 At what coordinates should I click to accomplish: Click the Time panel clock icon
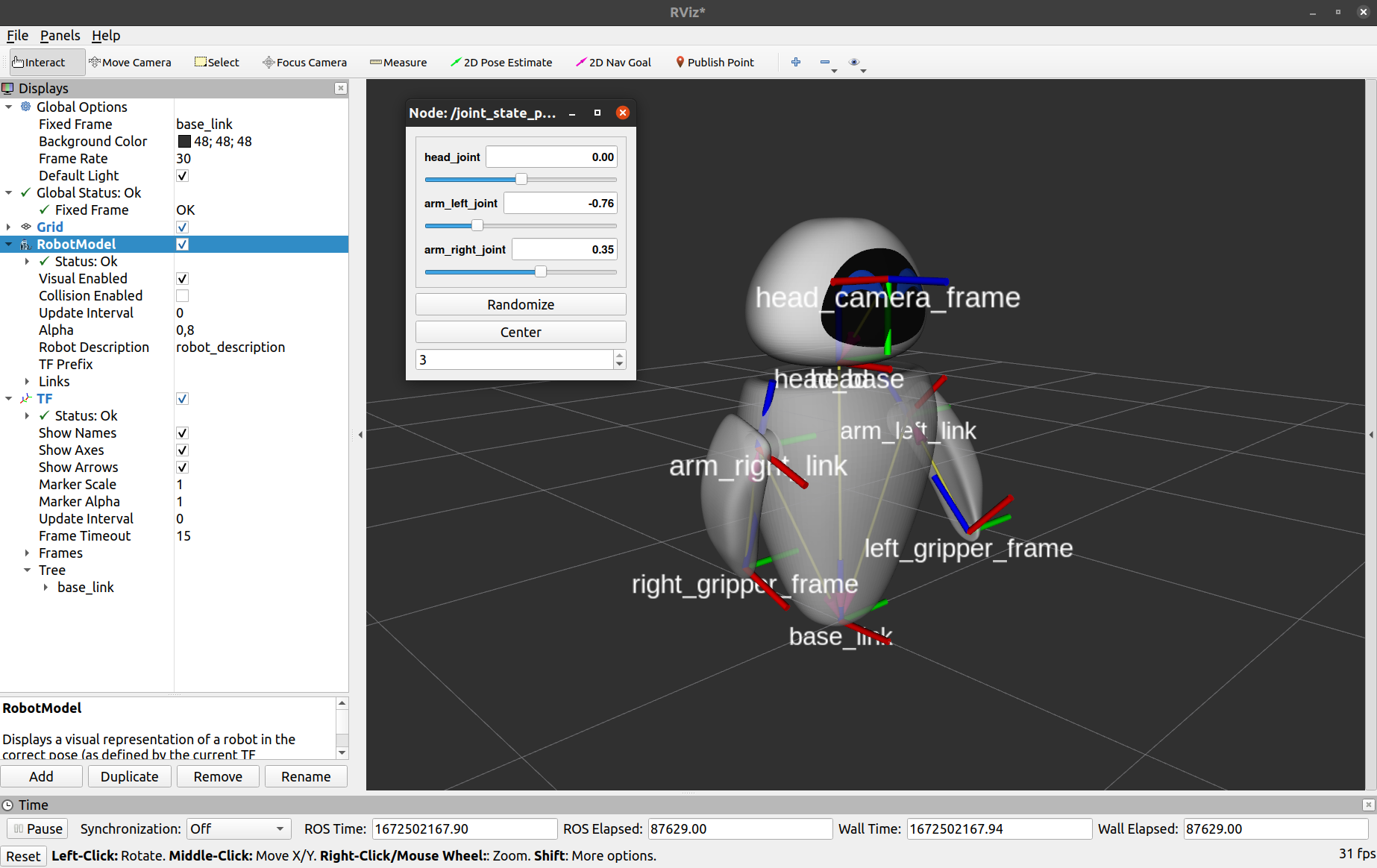[x=8, y=805]
